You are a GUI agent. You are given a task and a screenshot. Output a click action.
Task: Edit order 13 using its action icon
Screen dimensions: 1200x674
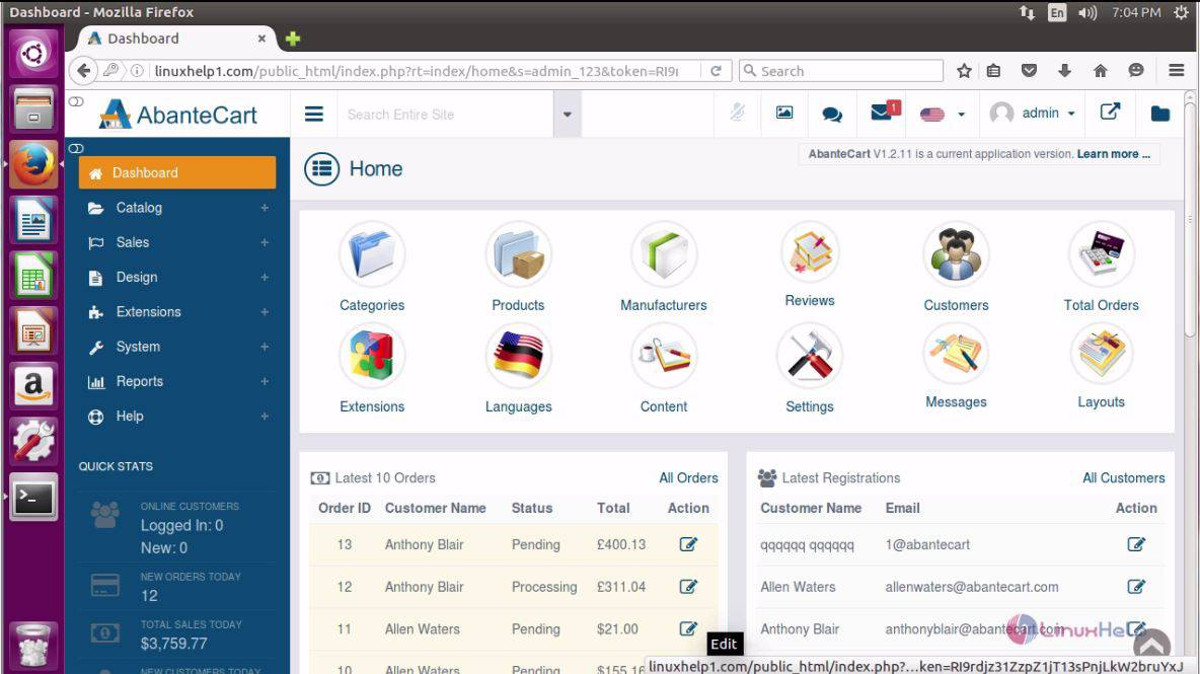pos(688,544)
